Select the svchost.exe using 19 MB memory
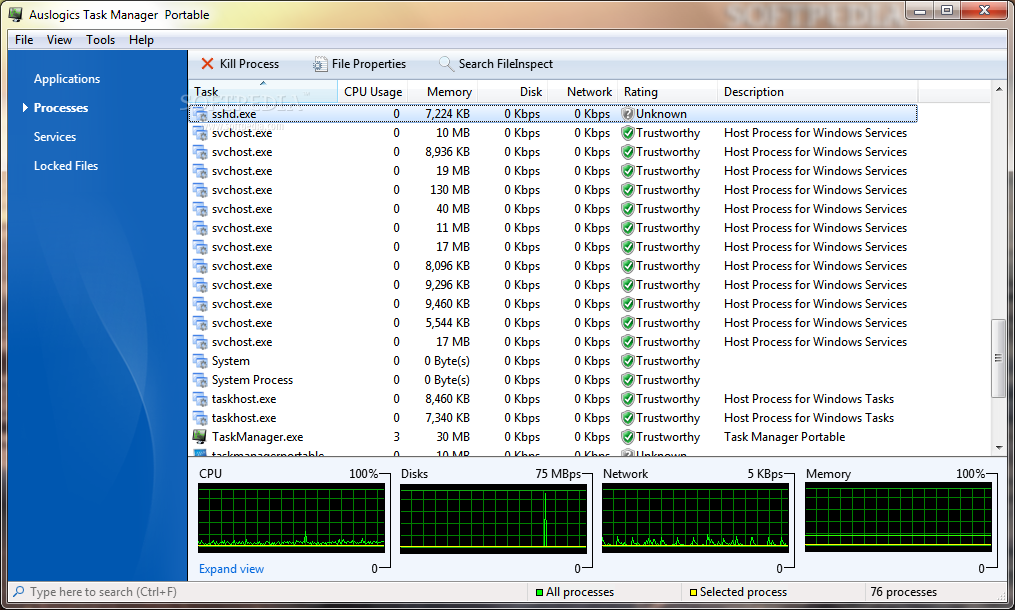 tap(241, 171)
